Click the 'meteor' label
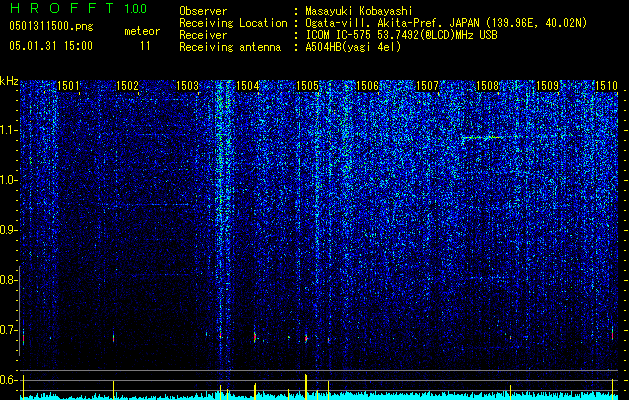This screenshot has height=400, width=629. 142,31
